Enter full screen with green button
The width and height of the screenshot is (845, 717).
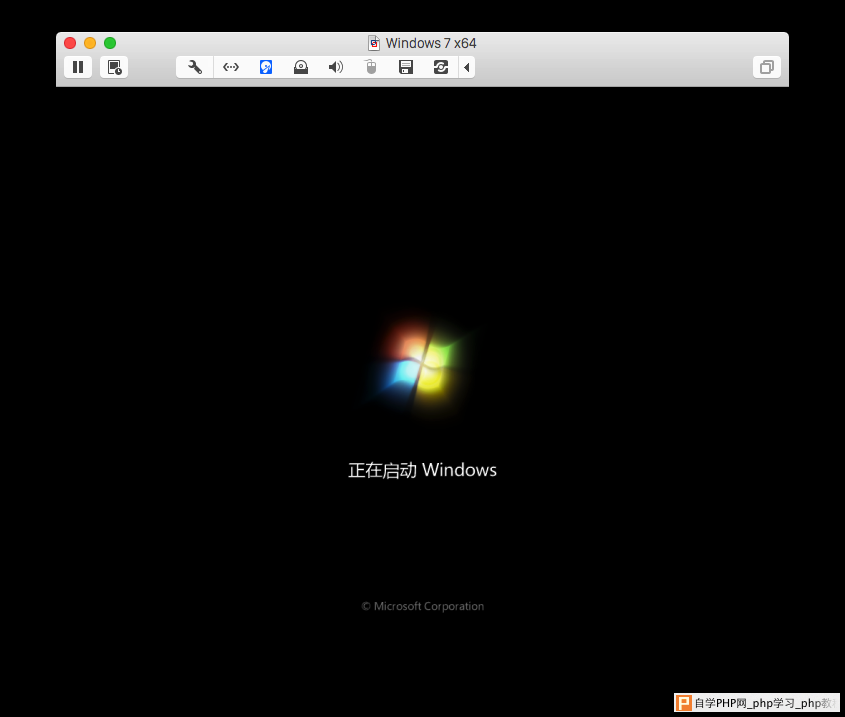coord(110,43)
